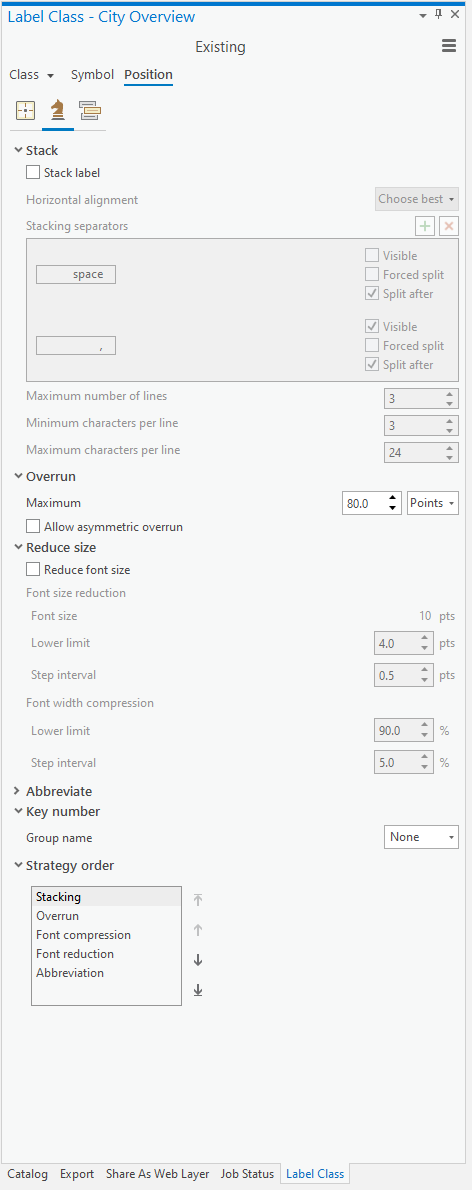Image resolution: width=472 pixels, height=1190 pixels.
Task: Switch to the Symbol tab
Action: point(93,74)
